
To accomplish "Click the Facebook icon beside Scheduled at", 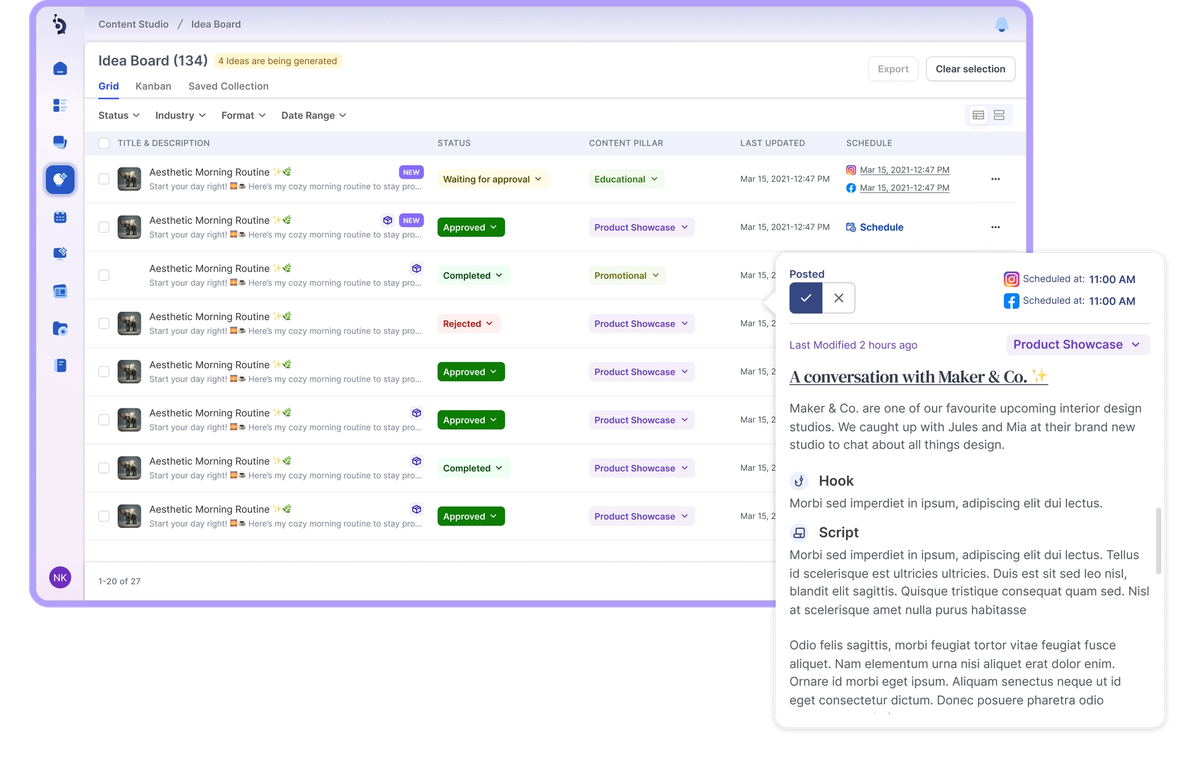I will click(1011, 301).
